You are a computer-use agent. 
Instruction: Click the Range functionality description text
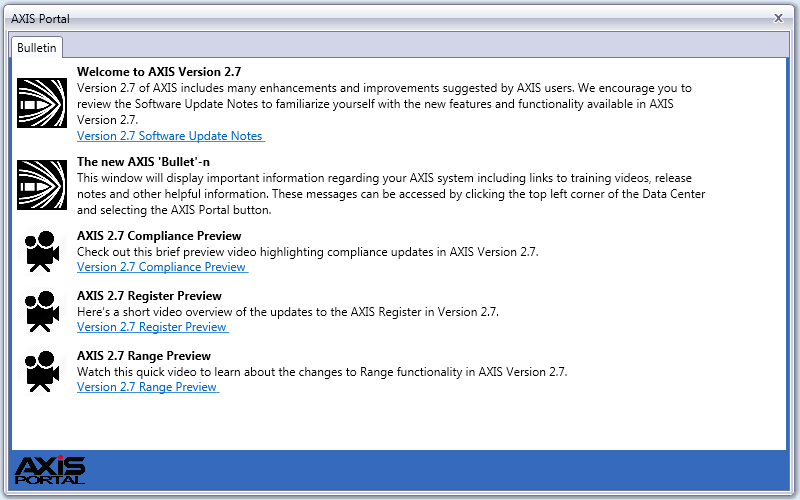pyautogui.click(x=322, y=372)
